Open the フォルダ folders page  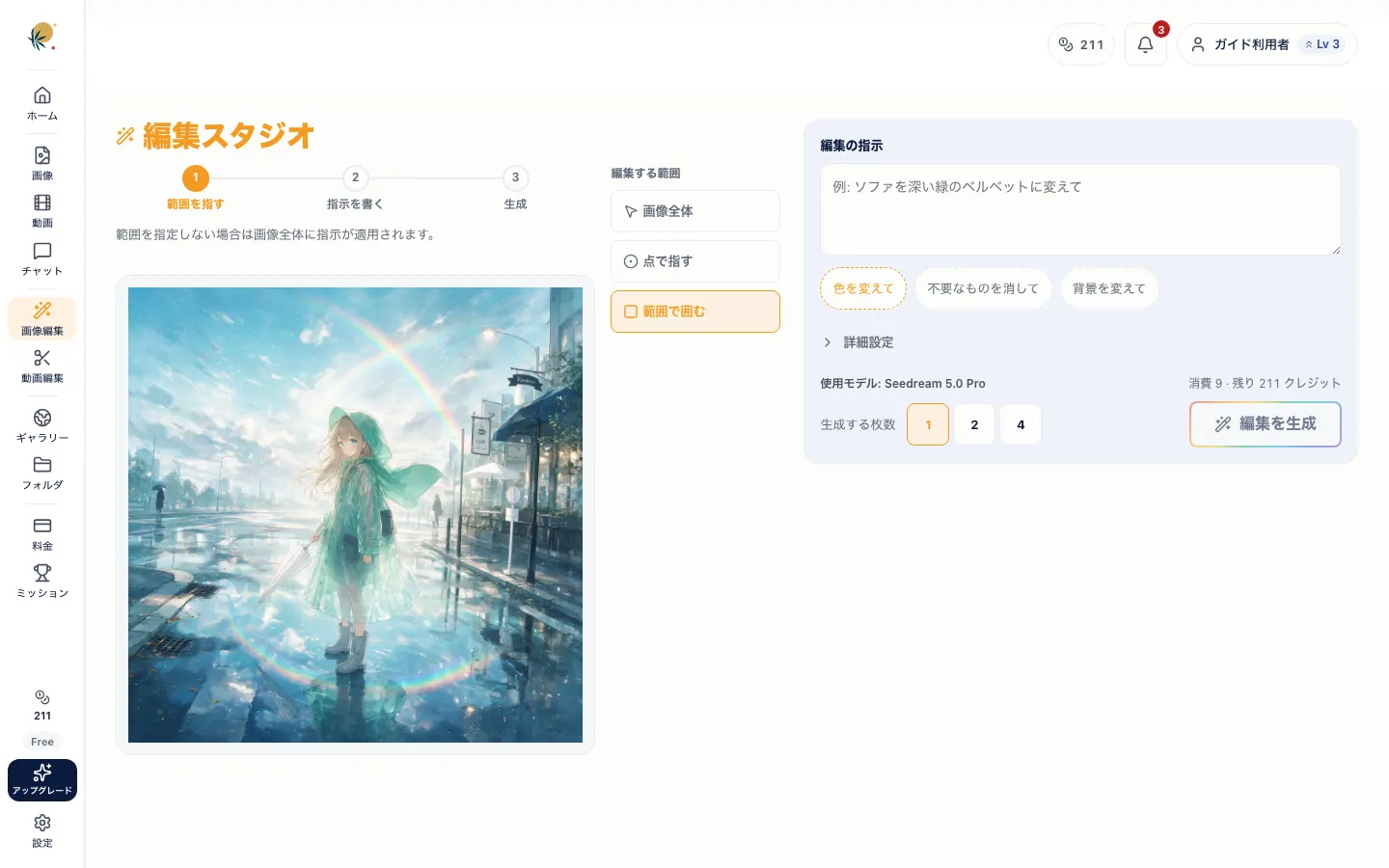tap(42, 474)
